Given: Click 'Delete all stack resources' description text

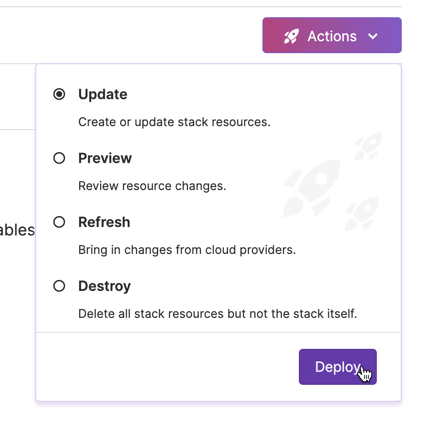Looking at the screenshot, I should click(218, 314).
